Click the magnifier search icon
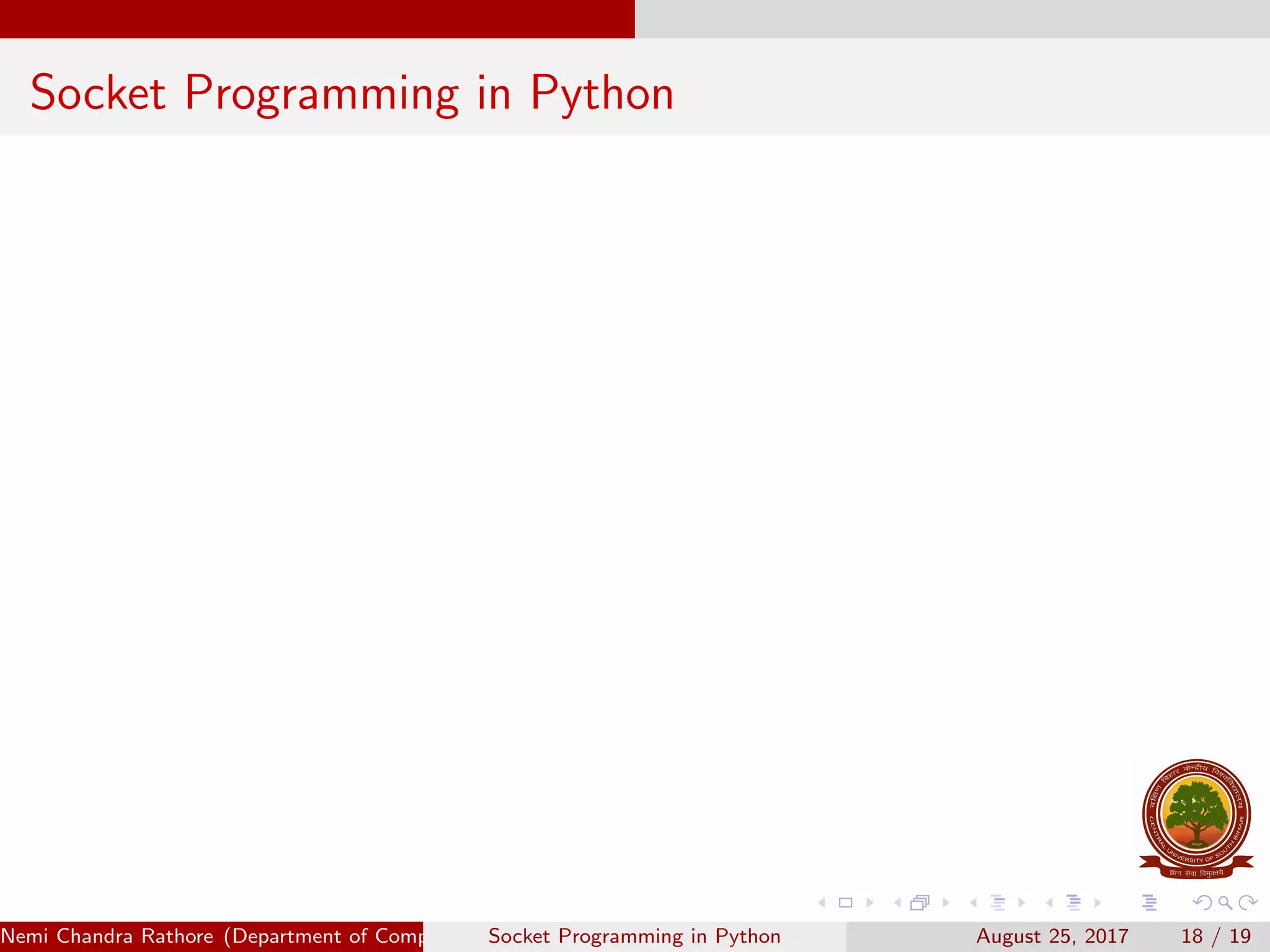 [x=1225, y=903]
